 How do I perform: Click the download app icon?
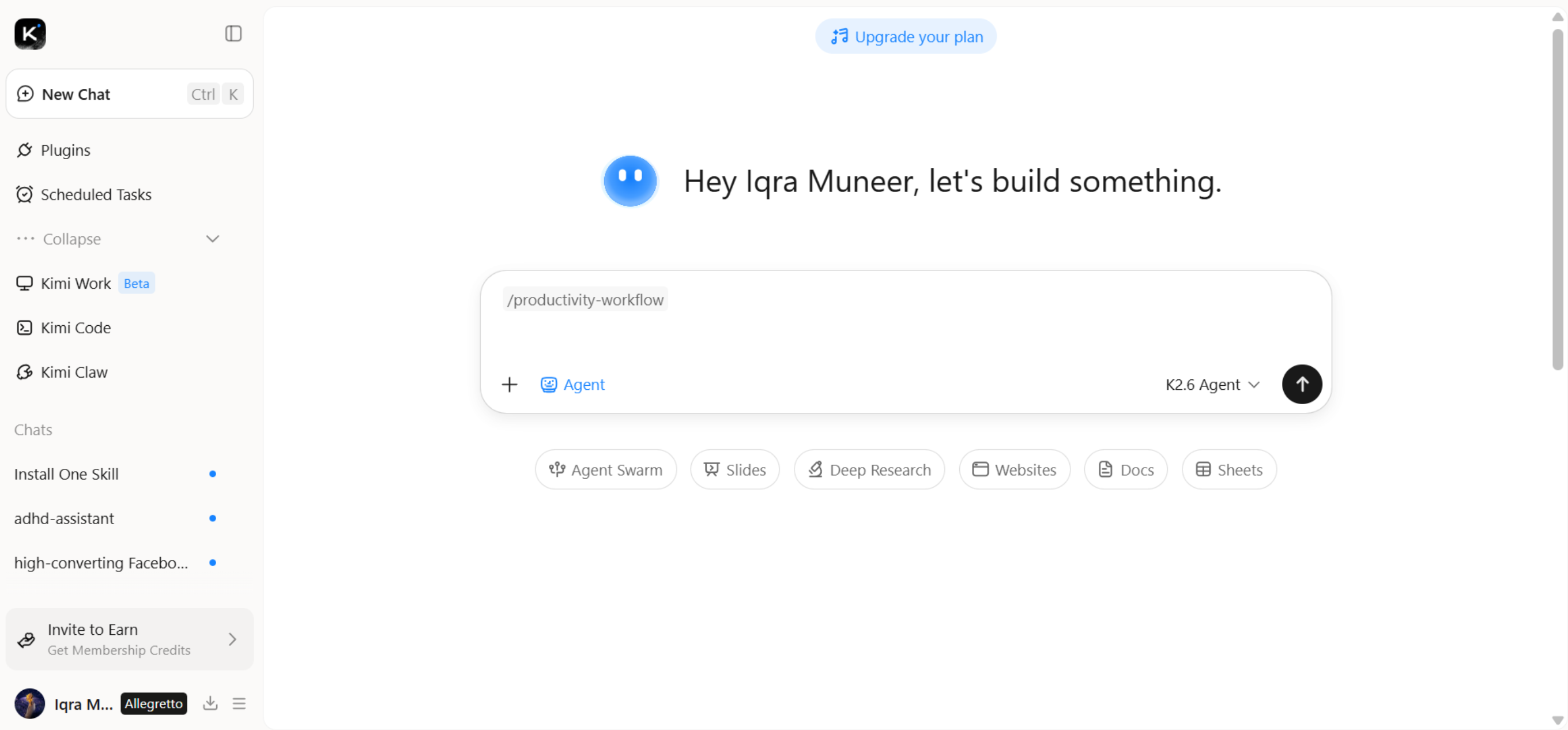(210, 703)
